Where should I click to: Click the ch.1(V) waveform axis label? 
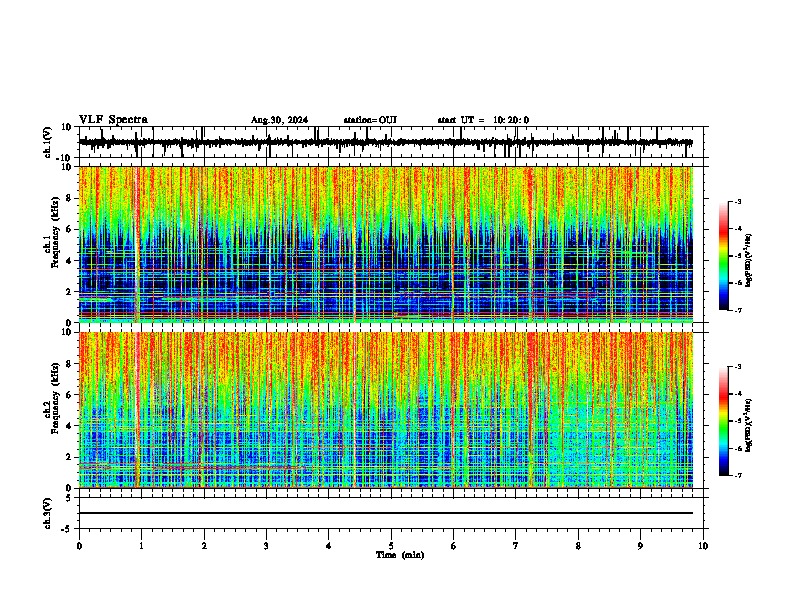pyautogui.click(x=48, y=142)
